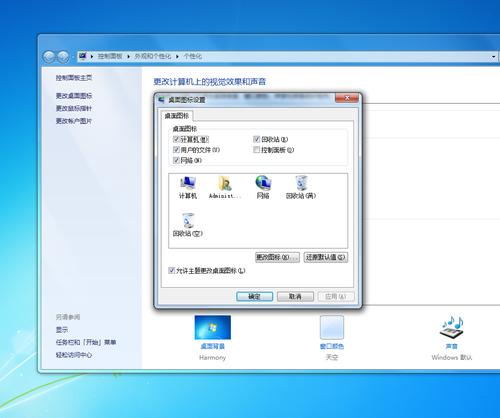Toggle the 用户的文件 checkbox
This screenshot has height=418, width=500.
(x=176, y=150)
